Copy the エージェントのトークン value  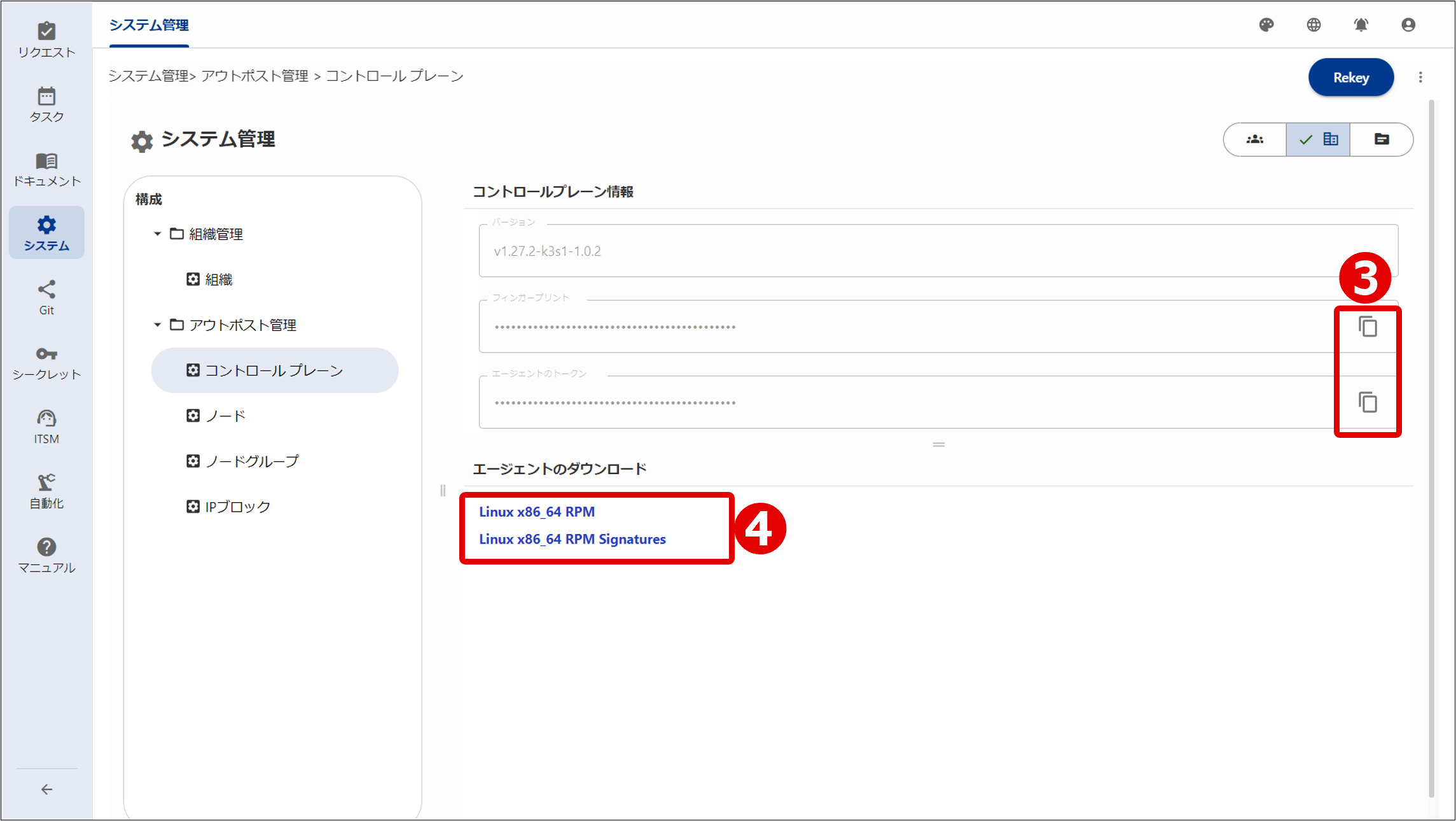1368,402
